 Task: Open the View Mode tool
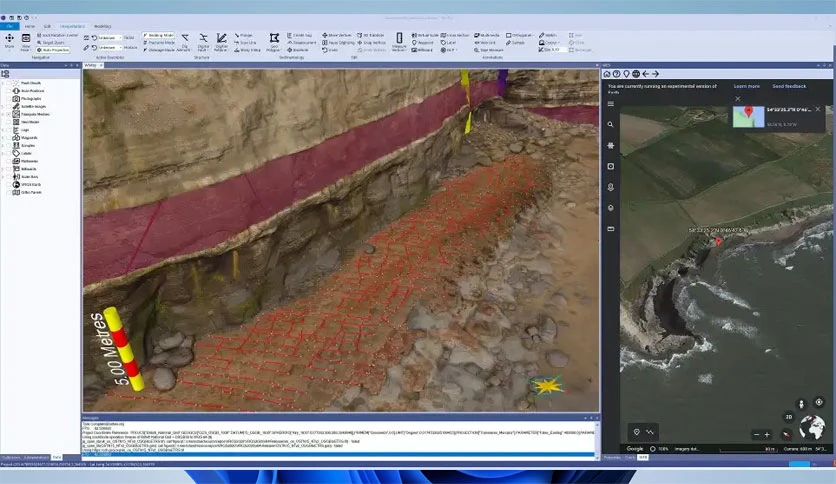point(26,42)
